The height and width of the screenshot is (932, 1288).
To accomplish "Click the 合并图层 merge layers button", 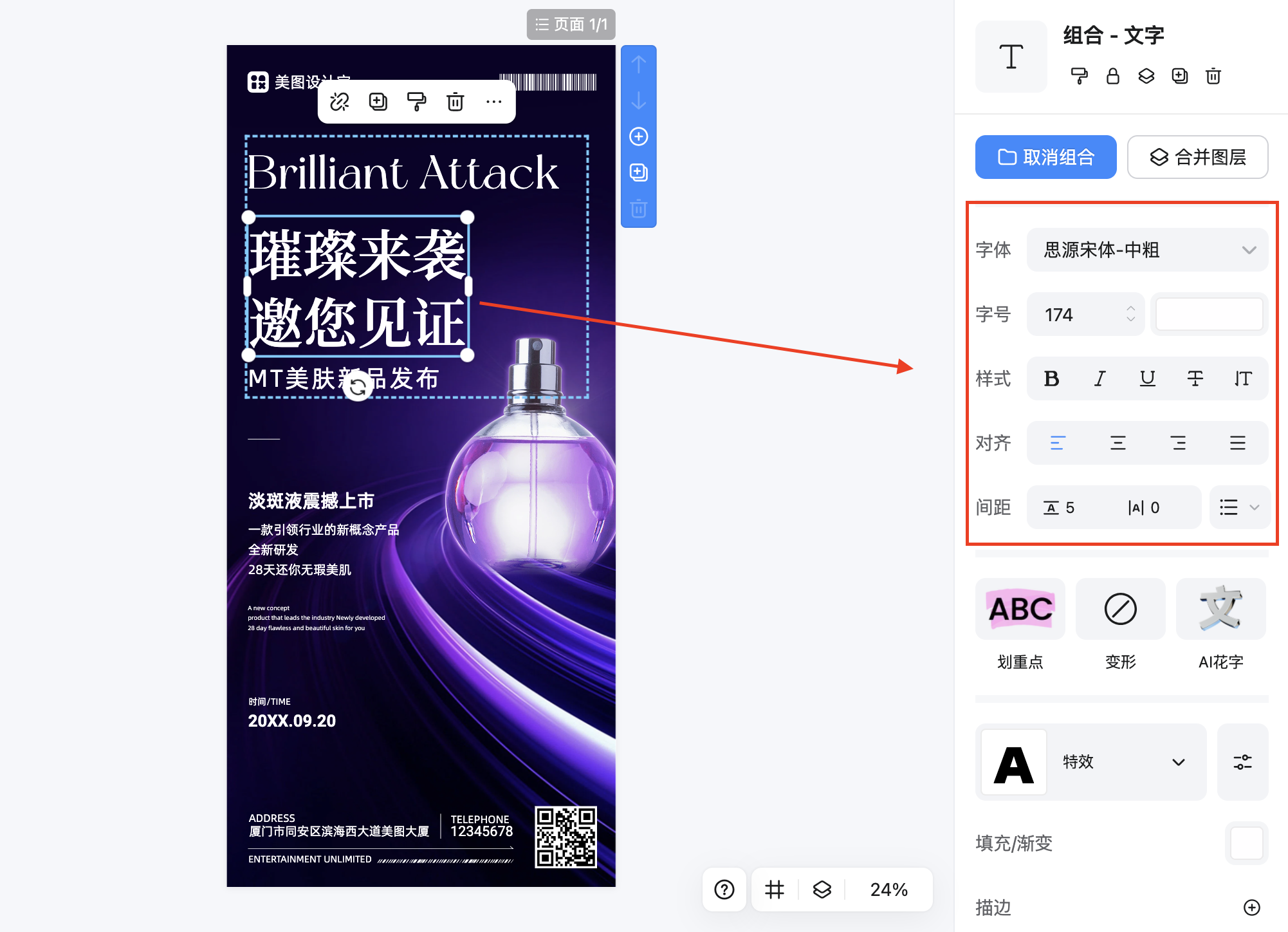I will (x=1198, y=157).
